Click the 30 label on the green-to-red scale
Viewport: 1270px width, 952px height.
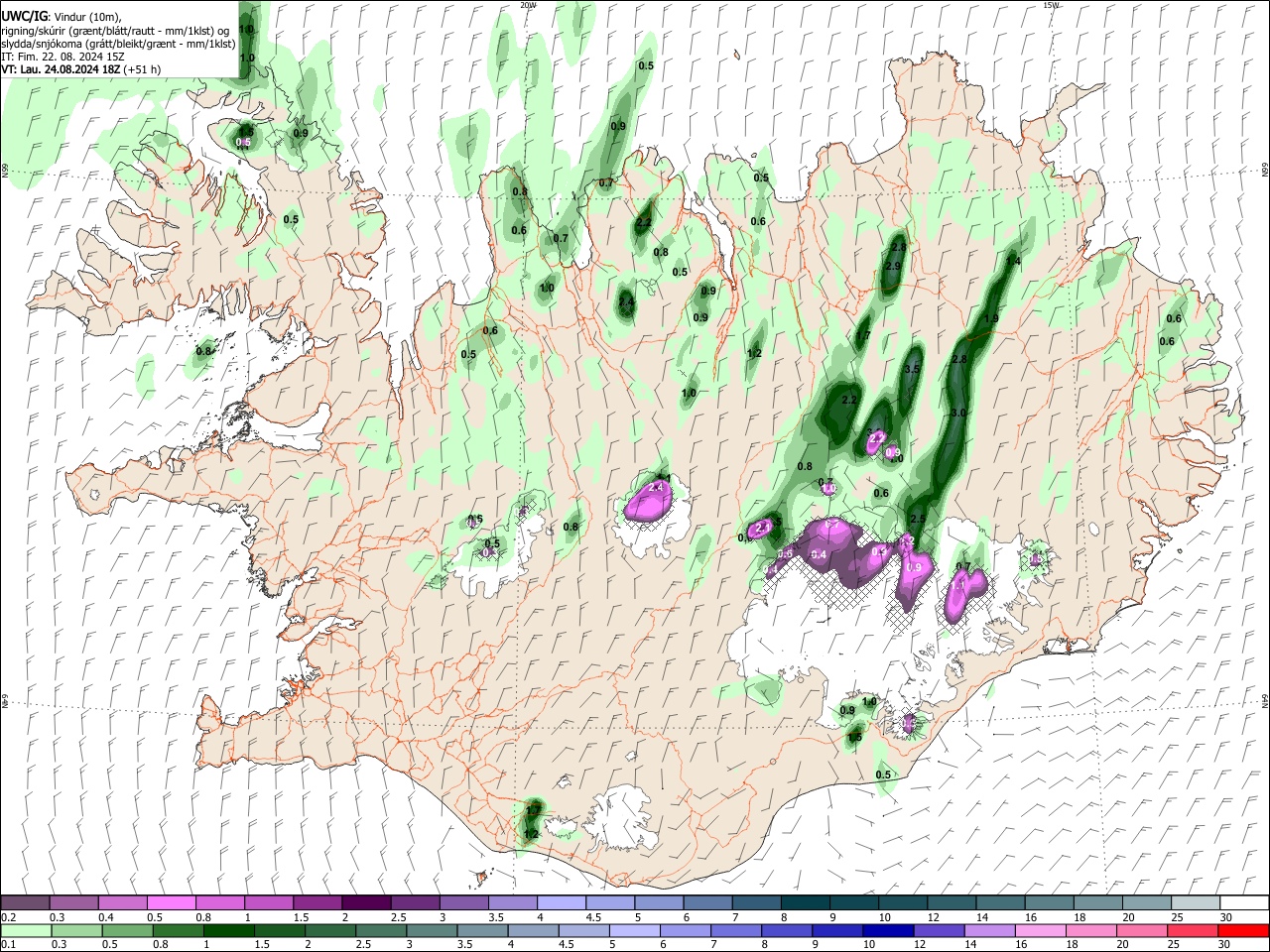pos(1224,945)
